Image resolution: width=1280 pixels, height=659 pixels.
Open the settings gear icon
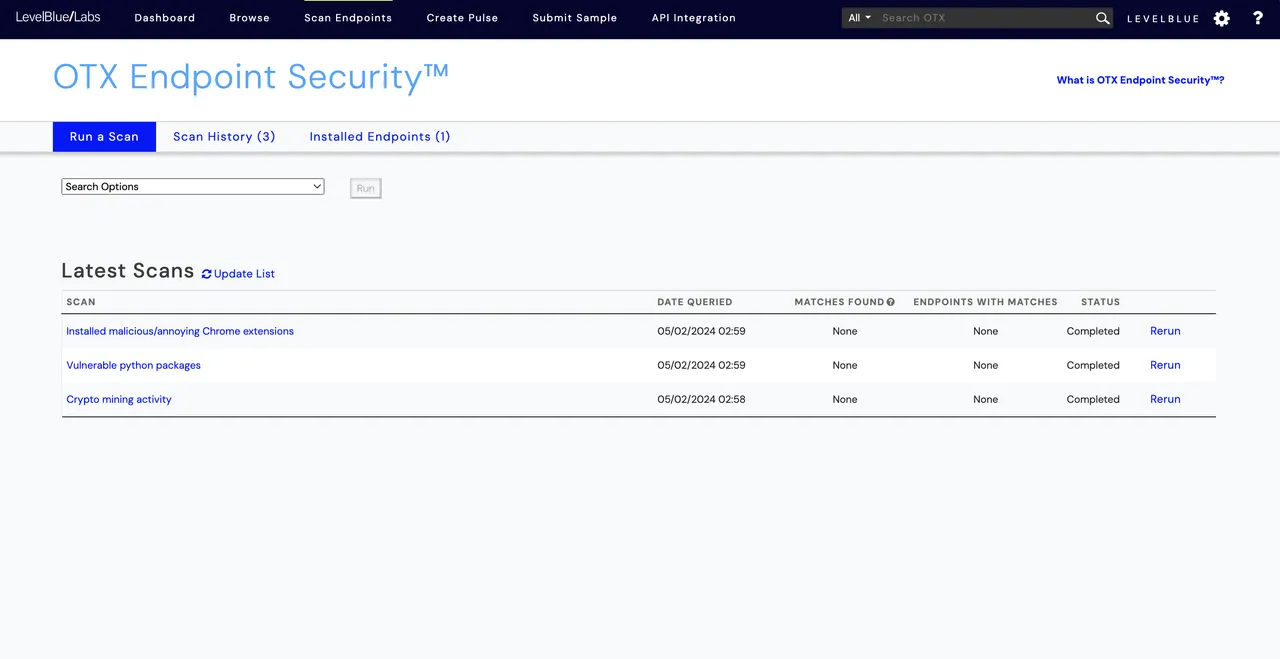point(1221,18)
